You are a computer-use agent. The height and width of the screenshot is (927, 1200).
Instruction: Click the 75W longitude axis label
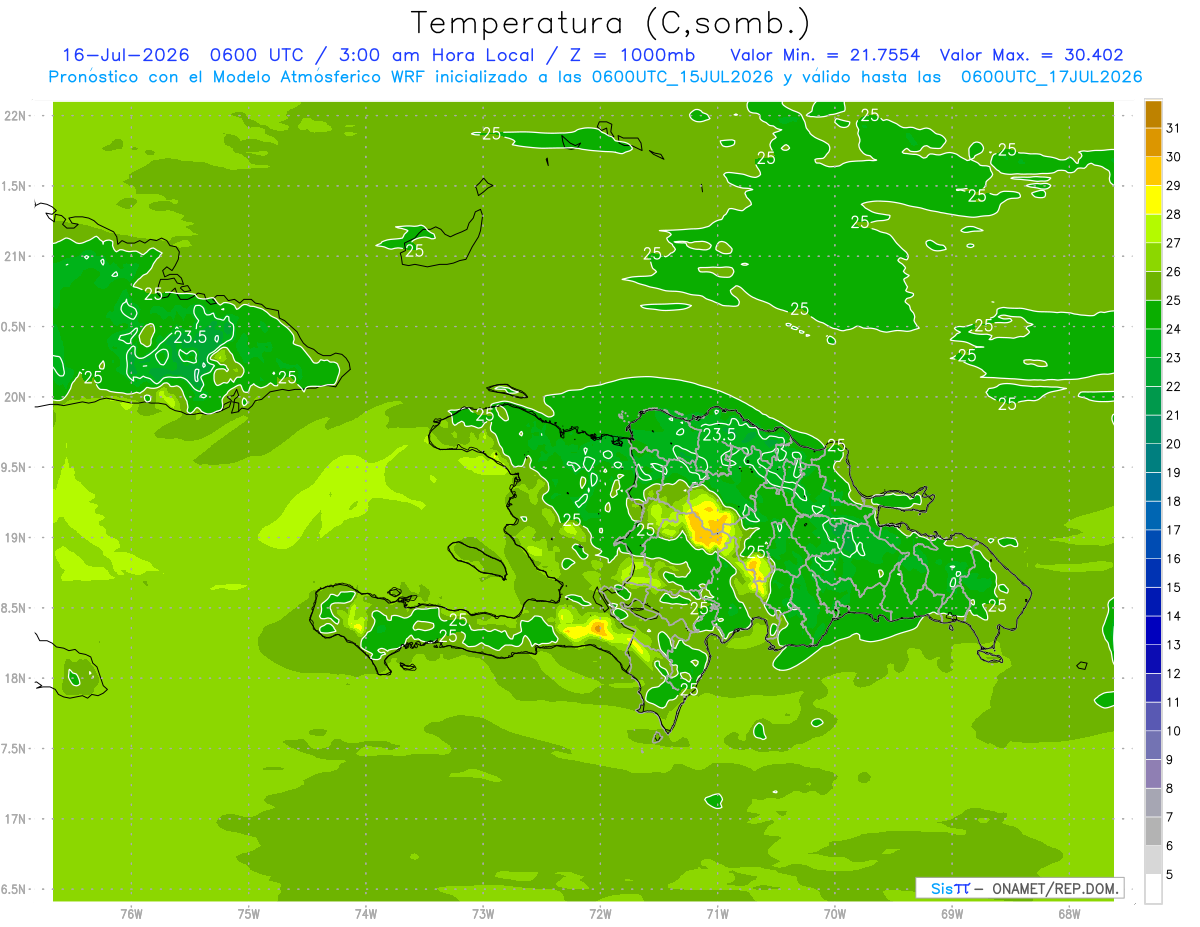pos(249,914)
